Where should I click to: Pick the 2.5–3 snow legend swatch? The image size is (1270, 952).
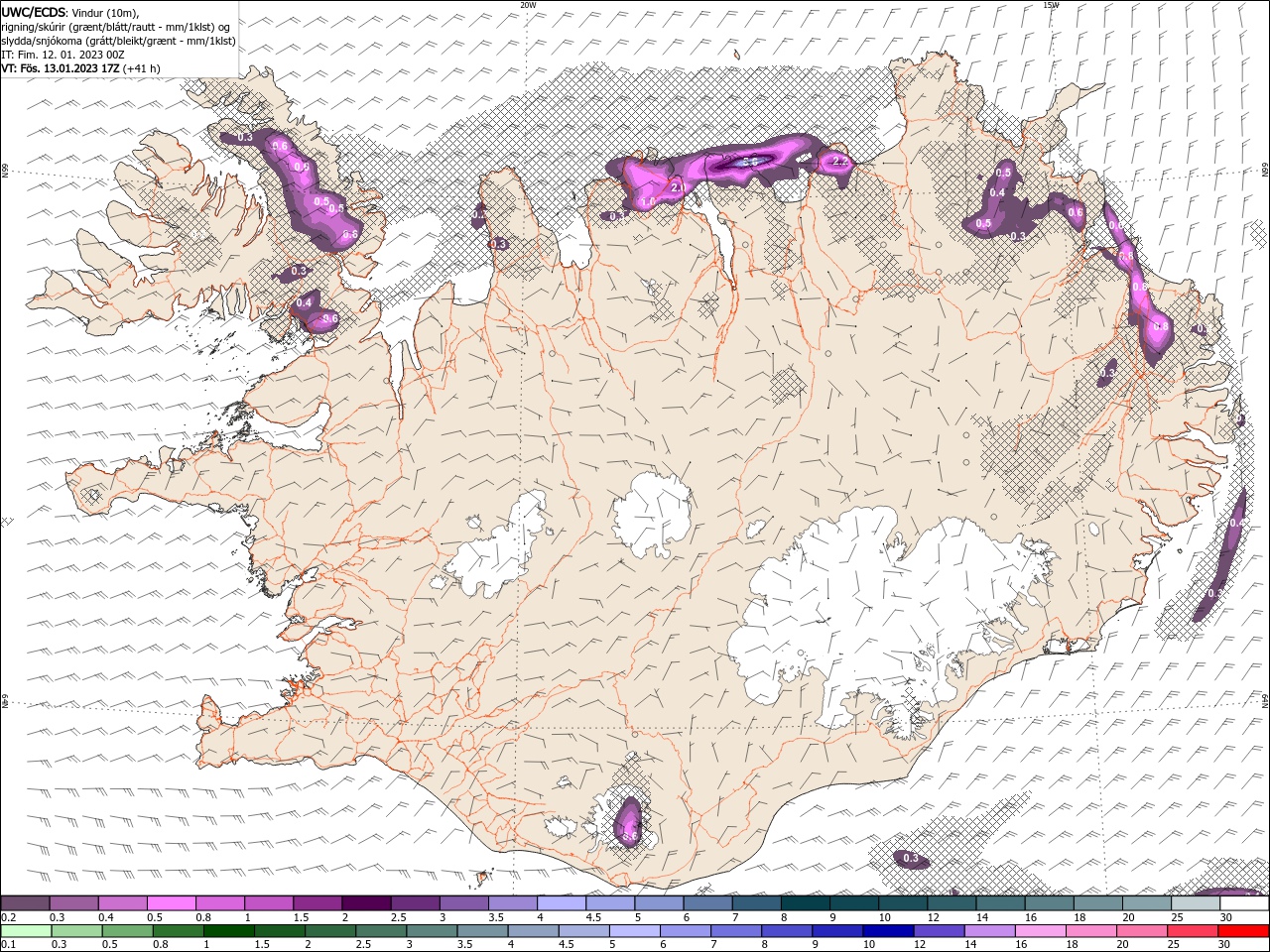(415, 903)
